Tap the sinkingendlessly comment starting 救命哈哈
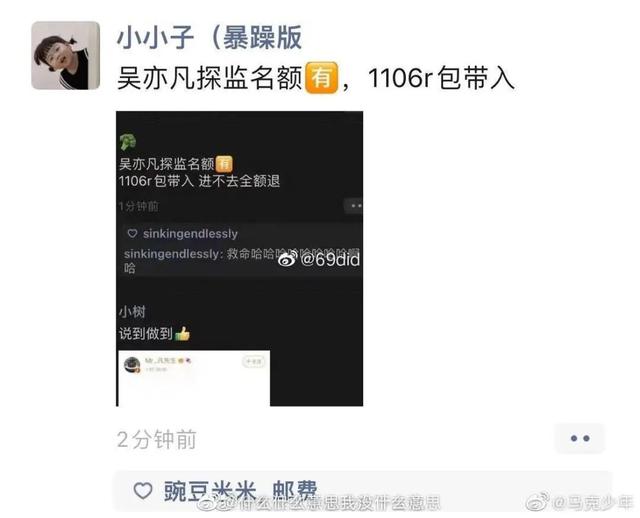The height and width of the screenshot is (518, 640). click(242, 260)
